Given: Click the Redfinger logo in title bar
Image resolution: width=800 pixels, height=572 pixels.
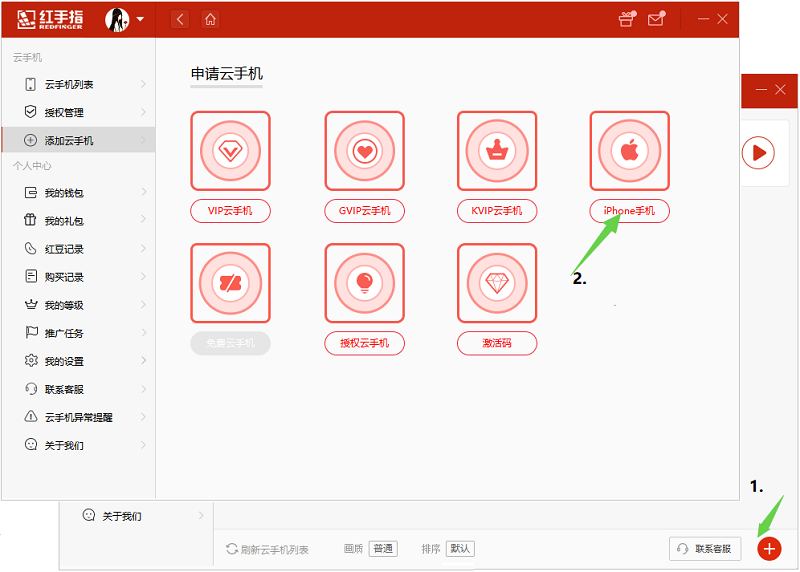Looking at the screenshot, I should click(x=50, y=19).
